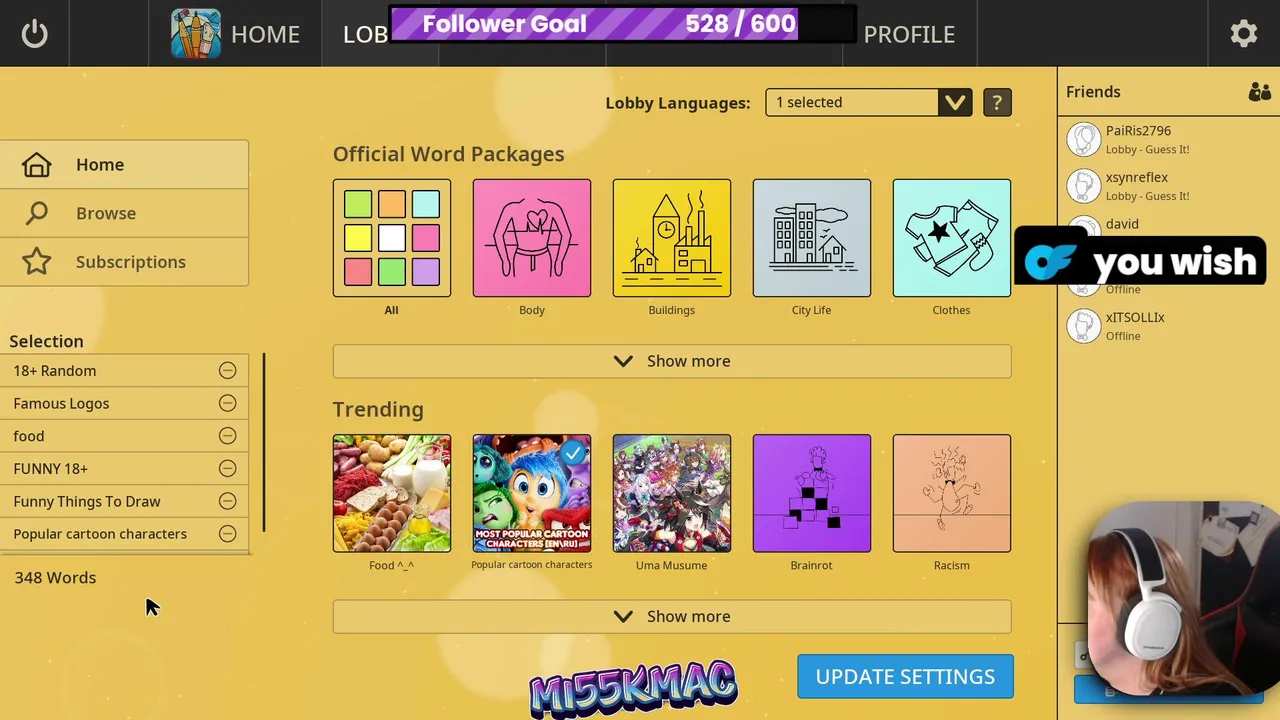
Task: Select the Buildings word package icon
Action: (x=672, y=238)
